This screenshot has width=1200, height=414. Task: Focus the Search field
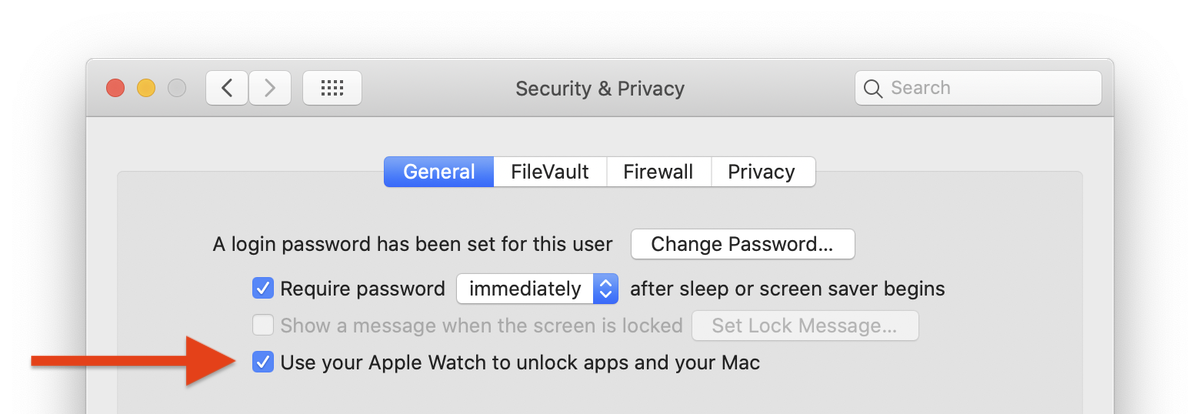[x=978, y=88]
